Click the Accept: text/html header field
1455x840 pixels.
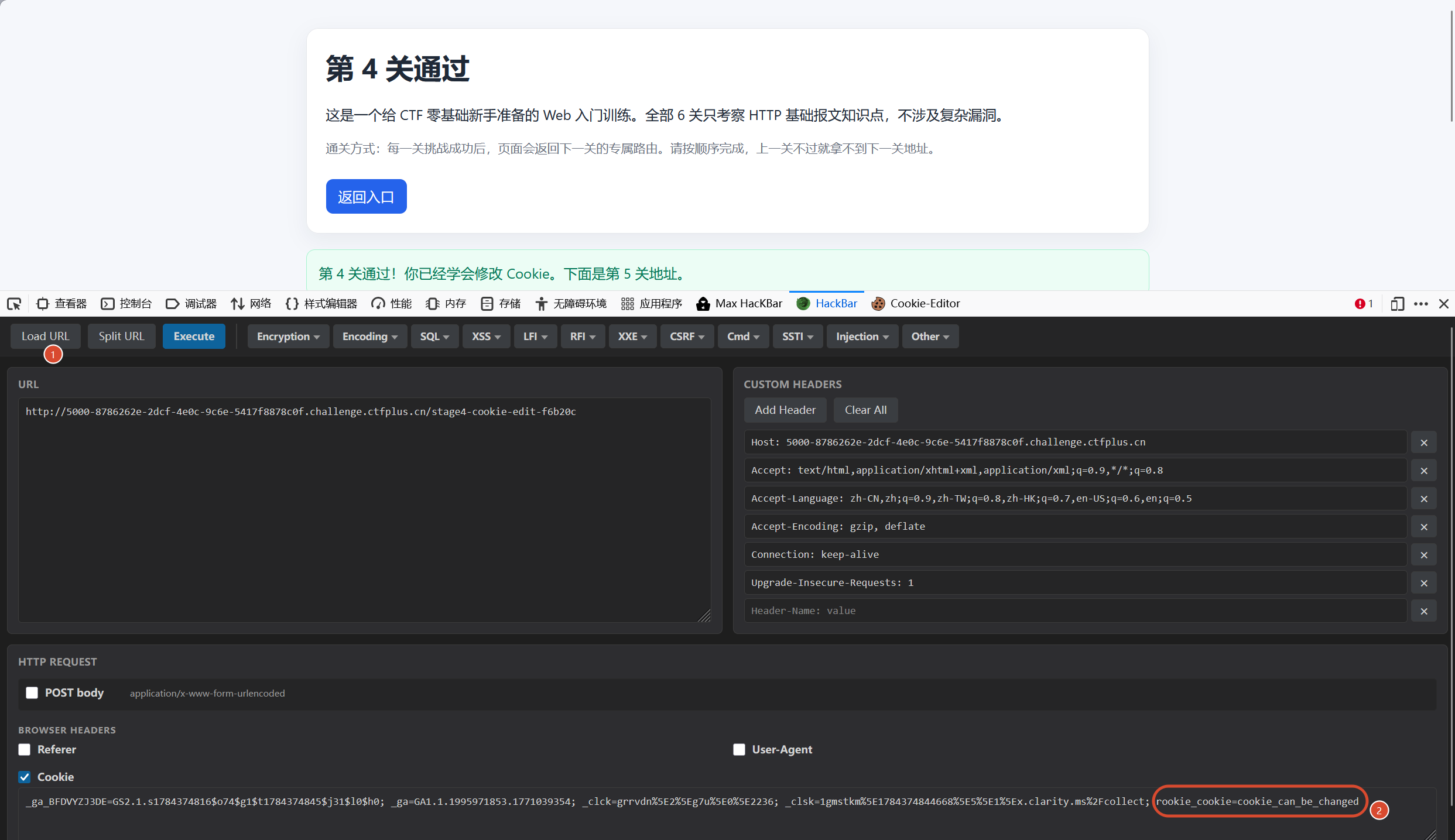(1075, 471)
